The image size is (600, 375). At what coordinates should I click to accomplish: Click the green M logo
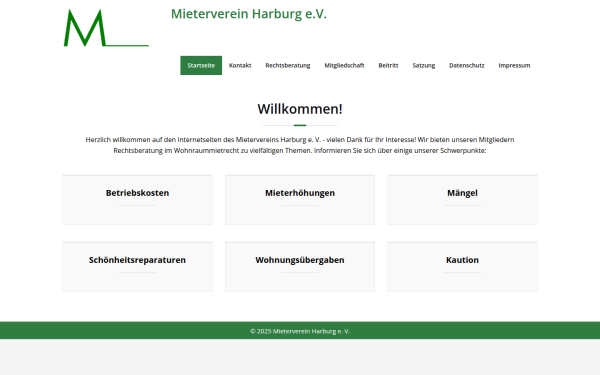[x=106, y=28]
